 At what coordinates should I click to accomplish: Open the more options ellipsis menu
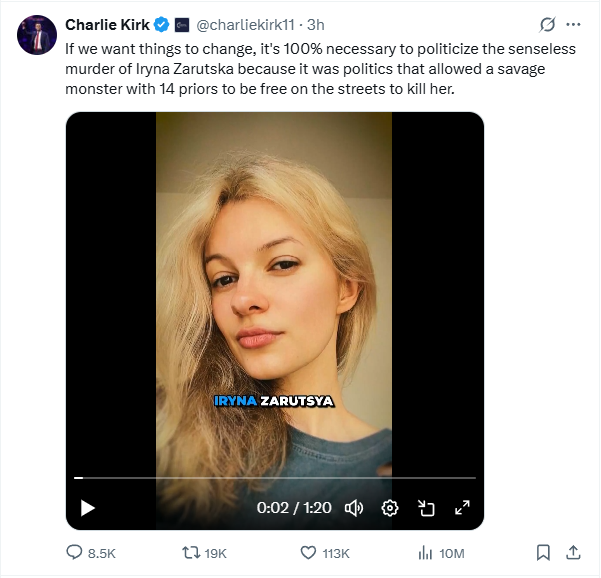(573, 24)
